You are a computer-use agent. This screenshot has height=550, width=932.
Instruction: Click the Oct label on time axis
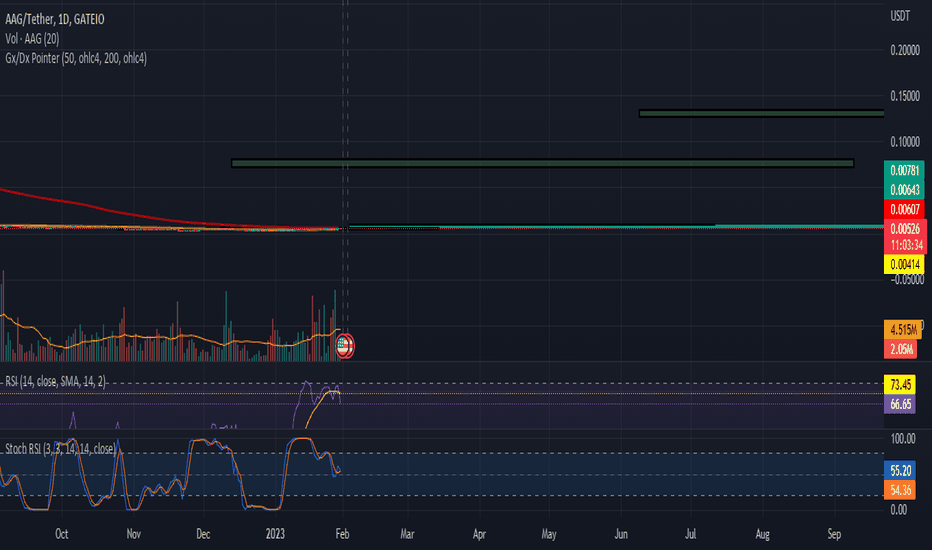click(x=62, y=534)
